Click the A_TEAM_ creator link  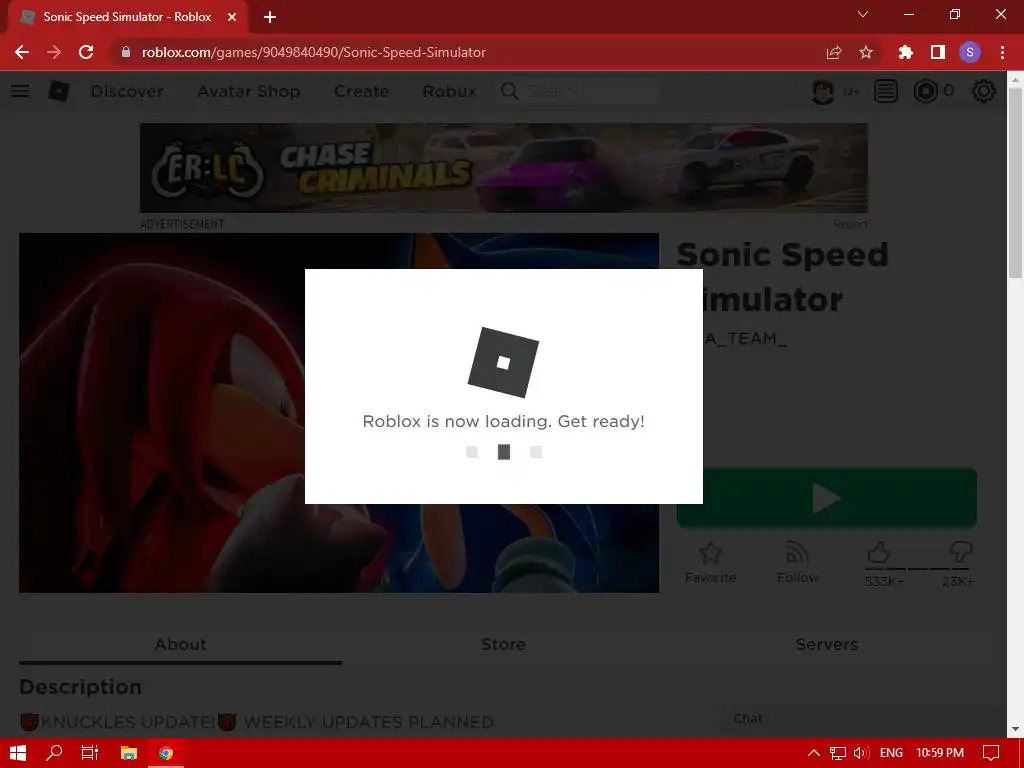[x=746, y=338]
